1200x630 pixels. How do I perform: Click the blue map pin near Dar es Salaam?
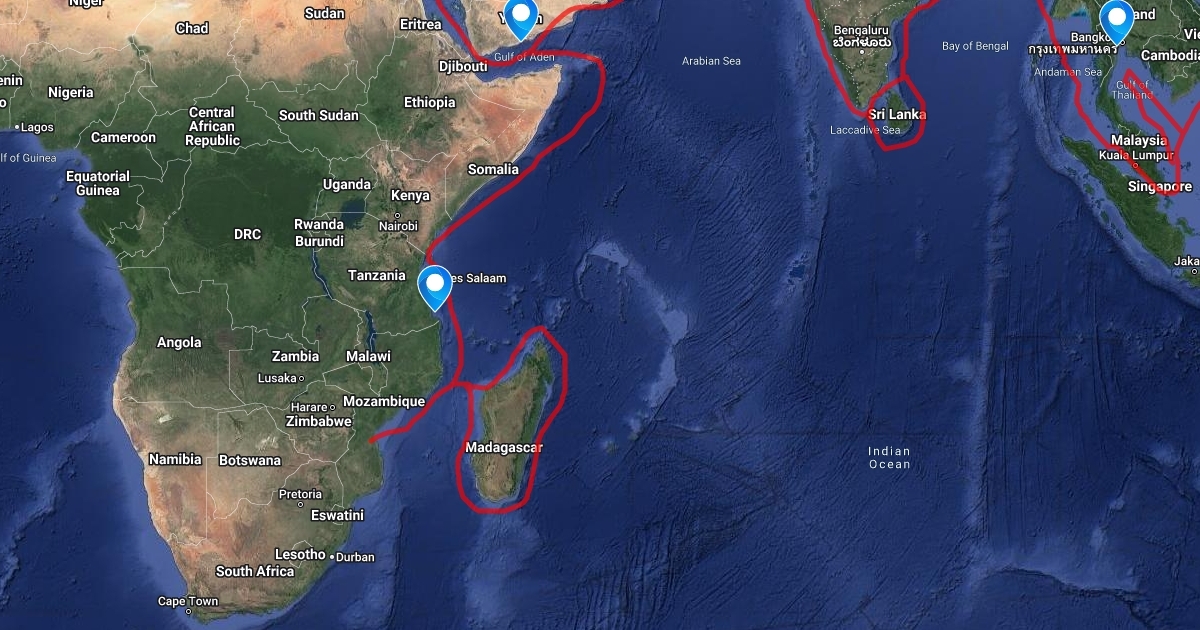click(434, 287)
